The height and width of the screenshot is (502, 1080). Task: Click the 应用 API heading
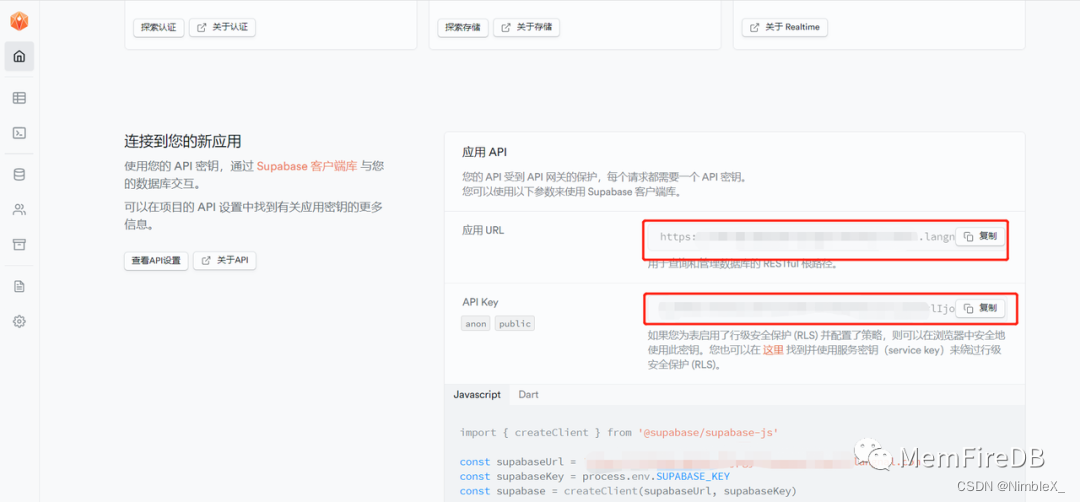[484, 152]
